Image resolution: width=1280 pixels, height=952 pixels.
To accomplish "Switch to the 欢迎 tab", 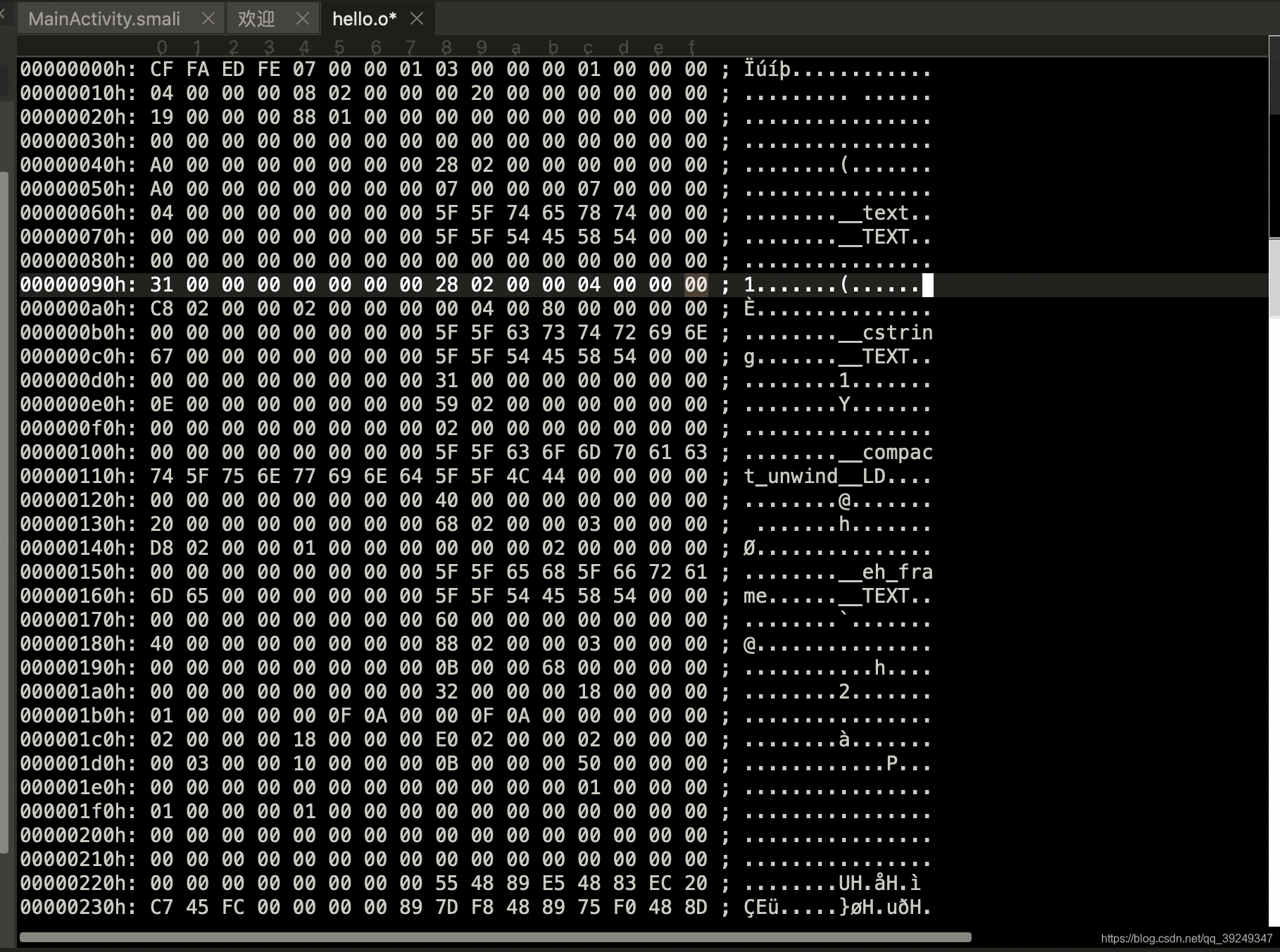I will (x=256, y=19).
